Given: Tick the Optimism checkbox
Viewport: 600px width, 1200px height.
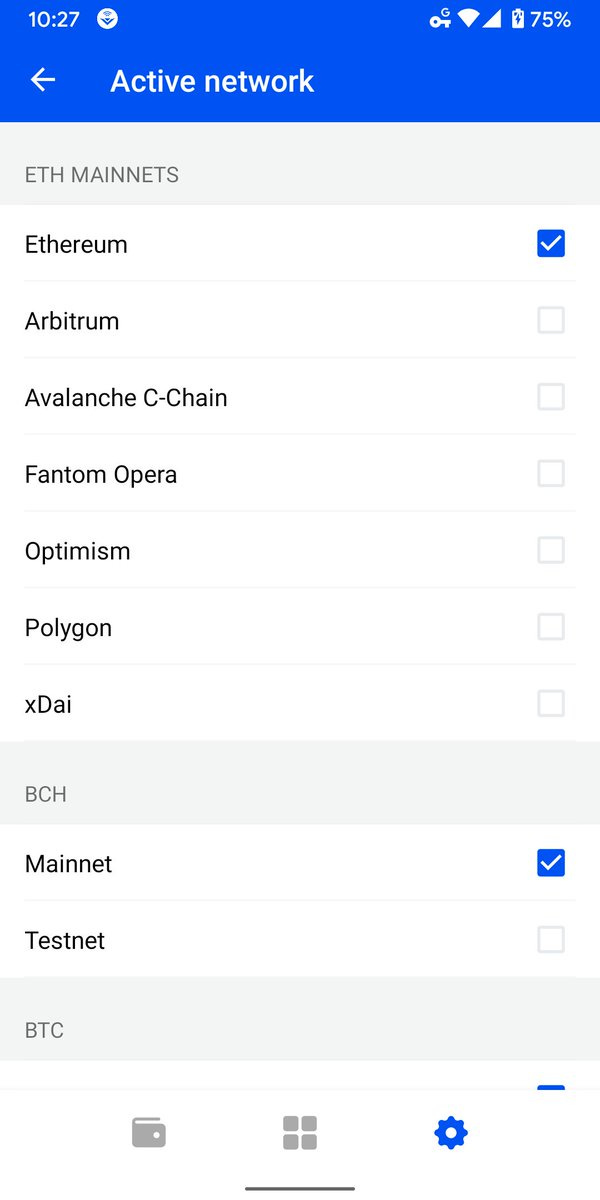Looking at the screenshot, I should [x=551, y=550].
